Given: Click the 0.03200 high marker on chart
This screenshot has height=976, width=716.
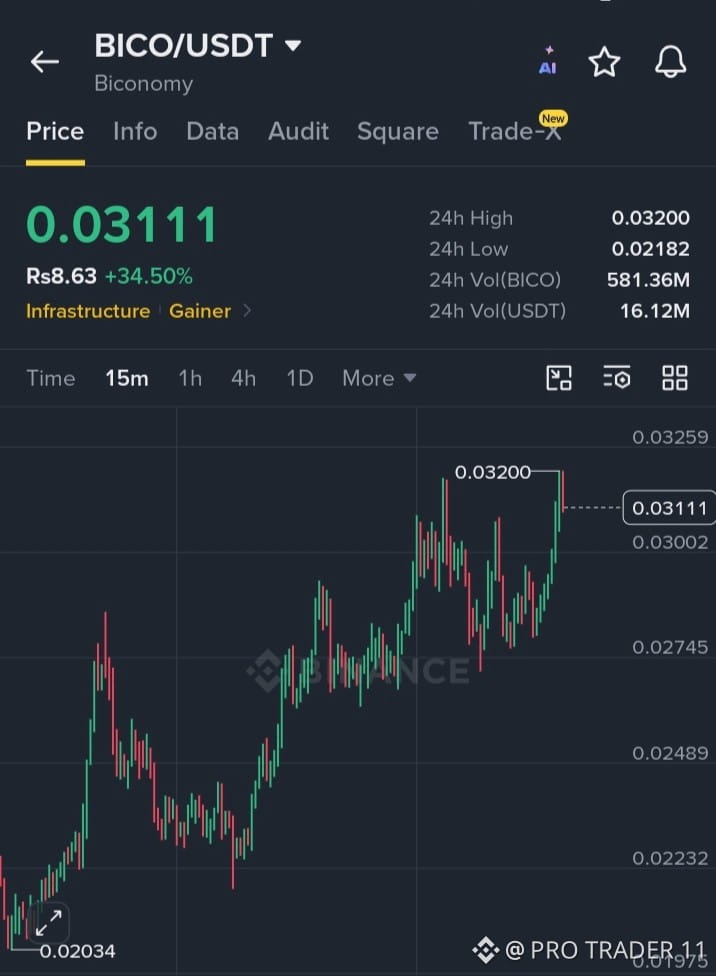Looking at the screenshot, I should (492, 472).
